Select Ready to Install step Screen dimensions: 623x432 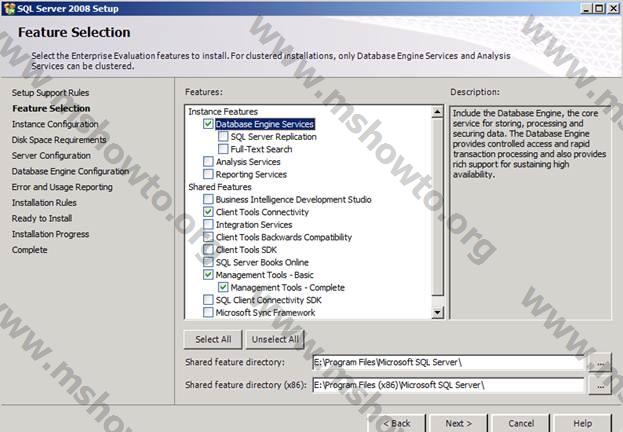42,218
